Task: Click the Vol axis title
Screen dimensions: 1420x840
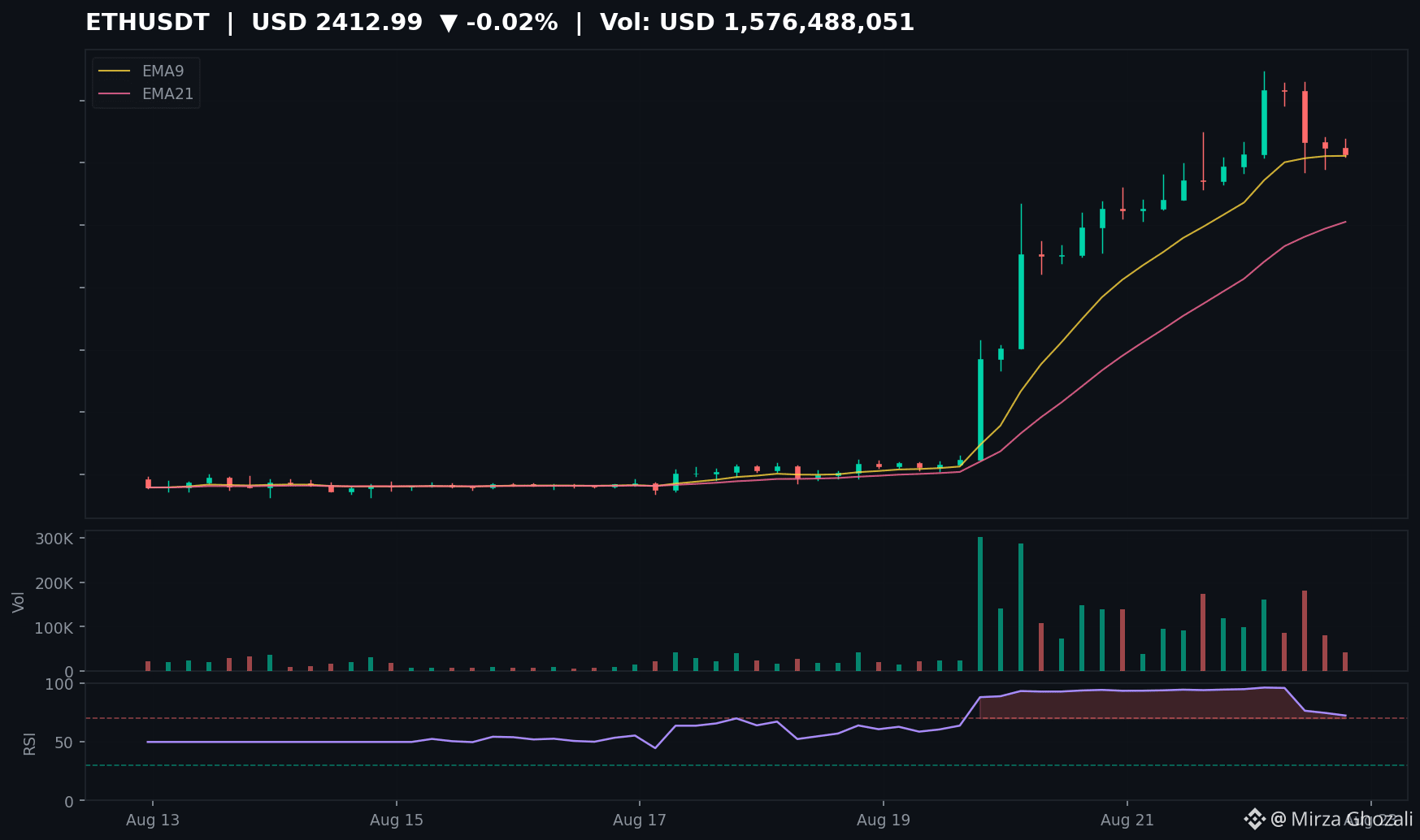Action: pos(19,602)
